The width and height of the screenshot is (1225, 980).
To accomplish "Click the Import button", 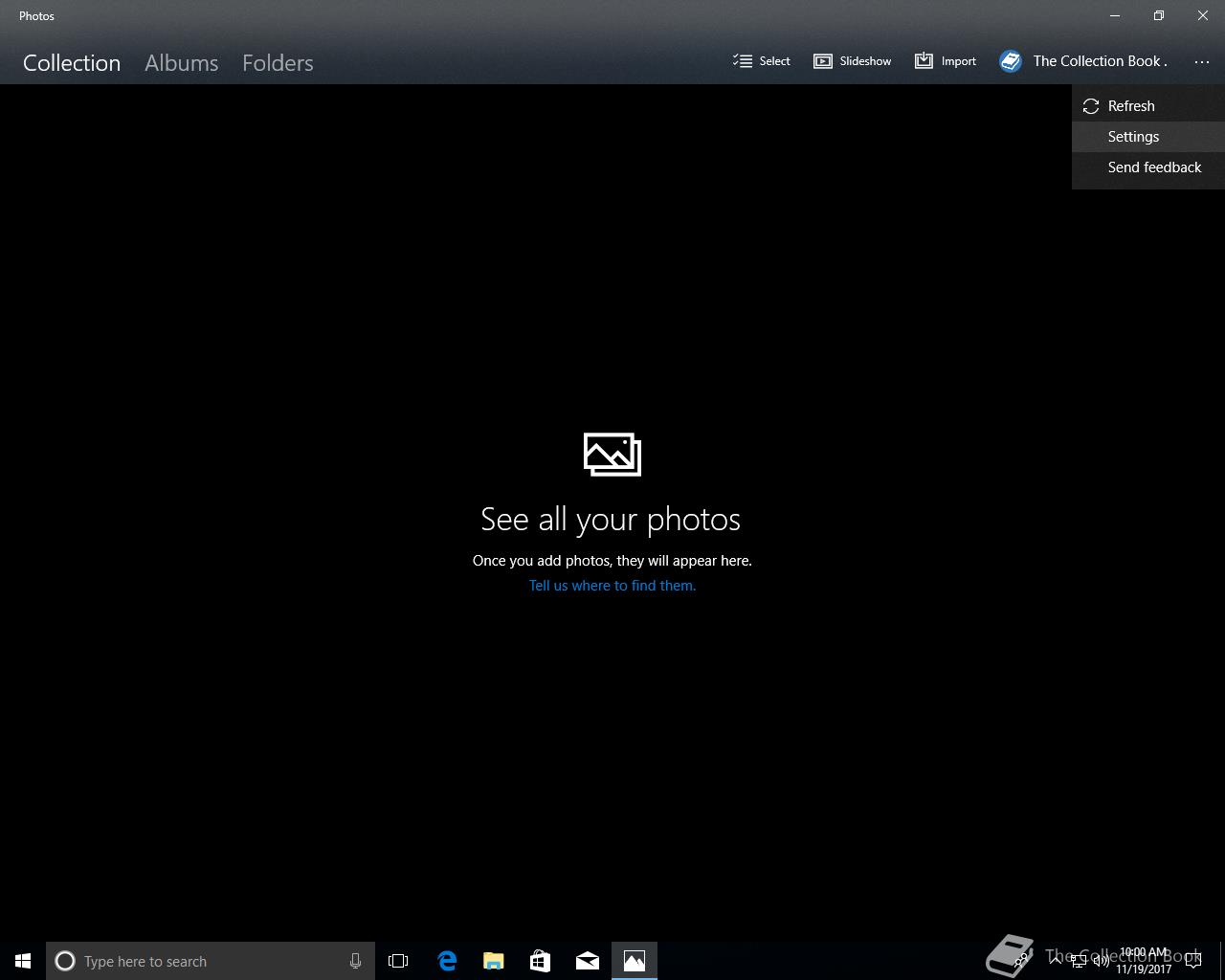I will coord(946,61).
